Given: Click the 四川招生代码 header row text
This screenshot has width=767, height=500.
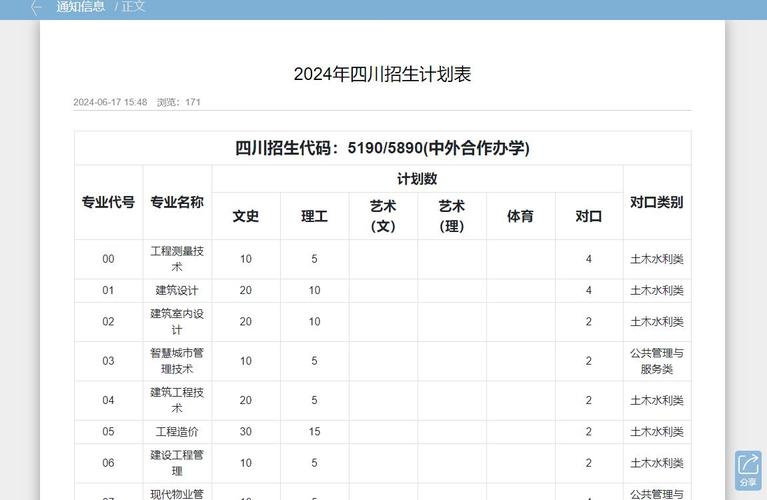Looking at the screenshot, I should pyautogui.click(x=382, y=148).
